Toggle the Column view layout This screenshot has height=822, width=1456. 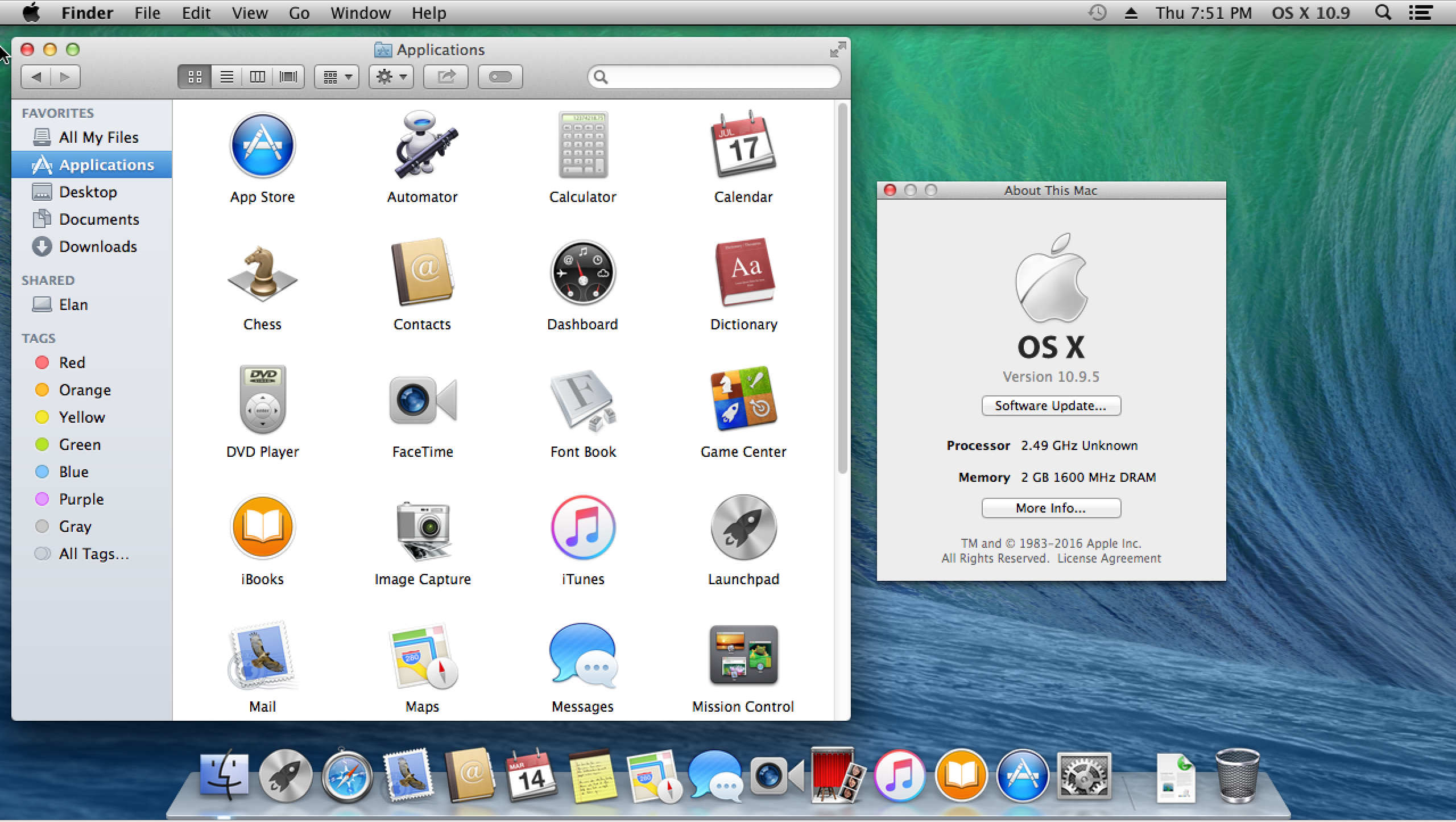258,76
